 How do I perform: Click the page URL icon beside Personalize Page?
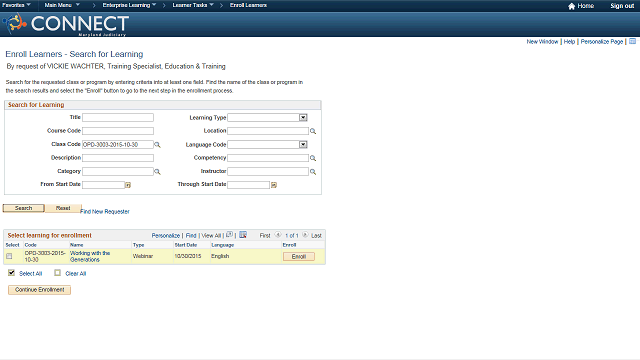tap(633, 41)
